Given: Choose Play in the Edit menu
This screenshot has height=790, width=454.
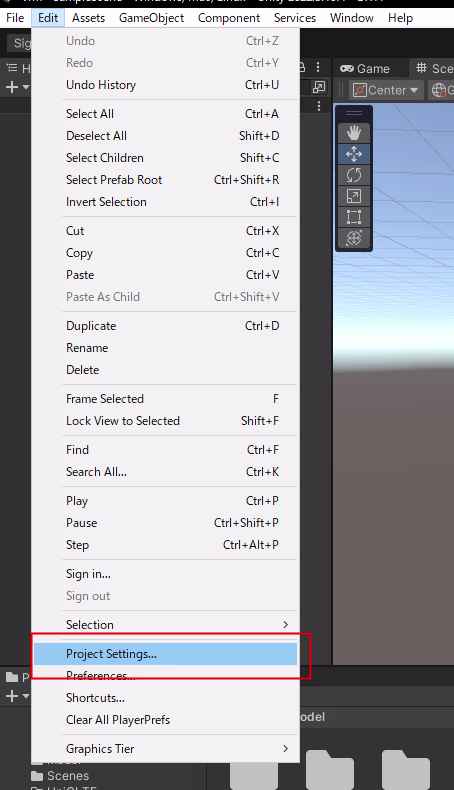Looking at the screenshot, I should tap(165, 501).
